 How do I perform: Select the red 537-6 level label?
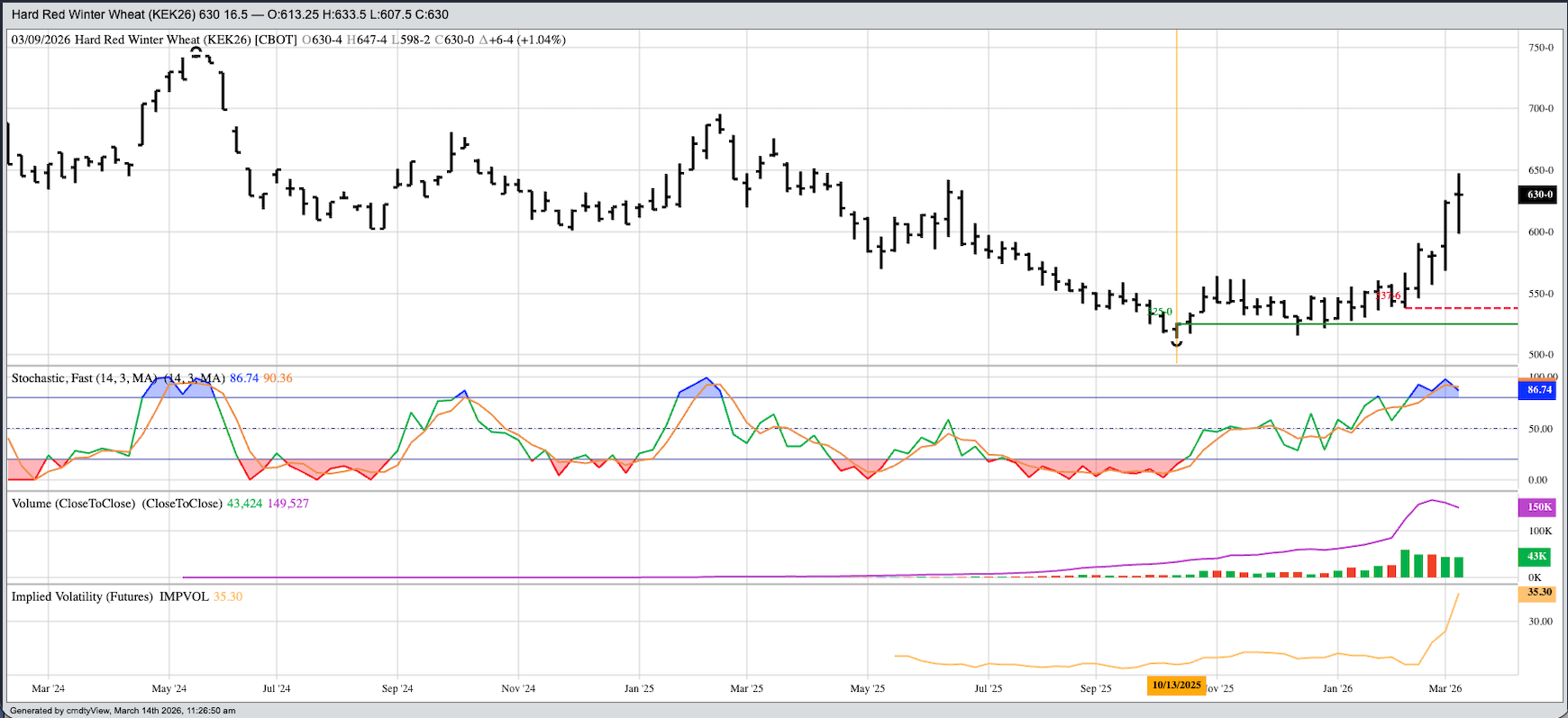pos(1389,295)
